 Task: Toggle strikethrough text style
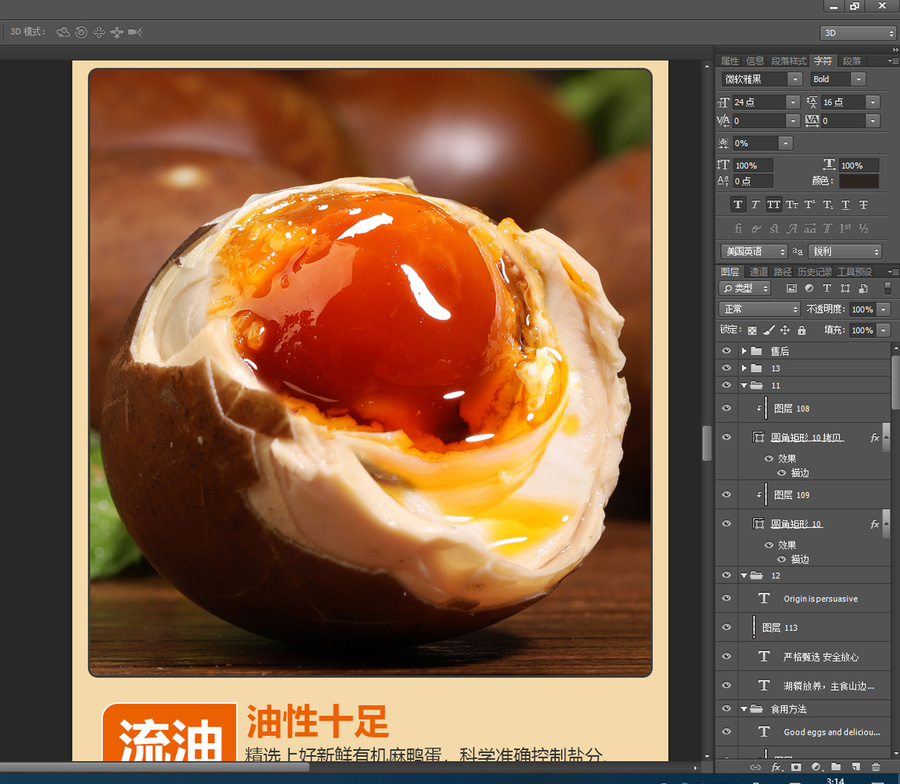tap(863, 204)
